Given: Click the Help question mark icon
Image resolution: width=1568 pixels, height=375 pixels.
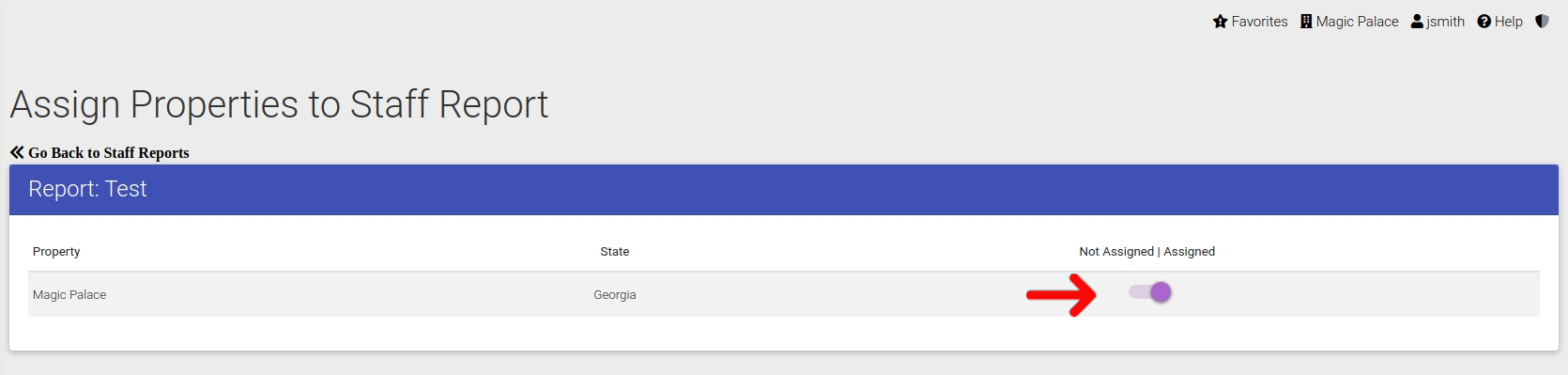Looking at the screenshot, I should [1483, 22].
